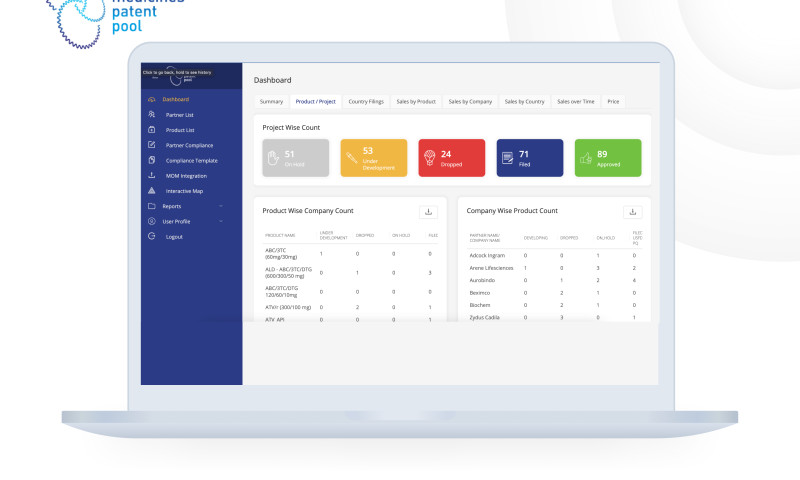Click the Dashboard gauge icon in sidebar
Screen dimensions: 800x480
(x=151, y=100)
